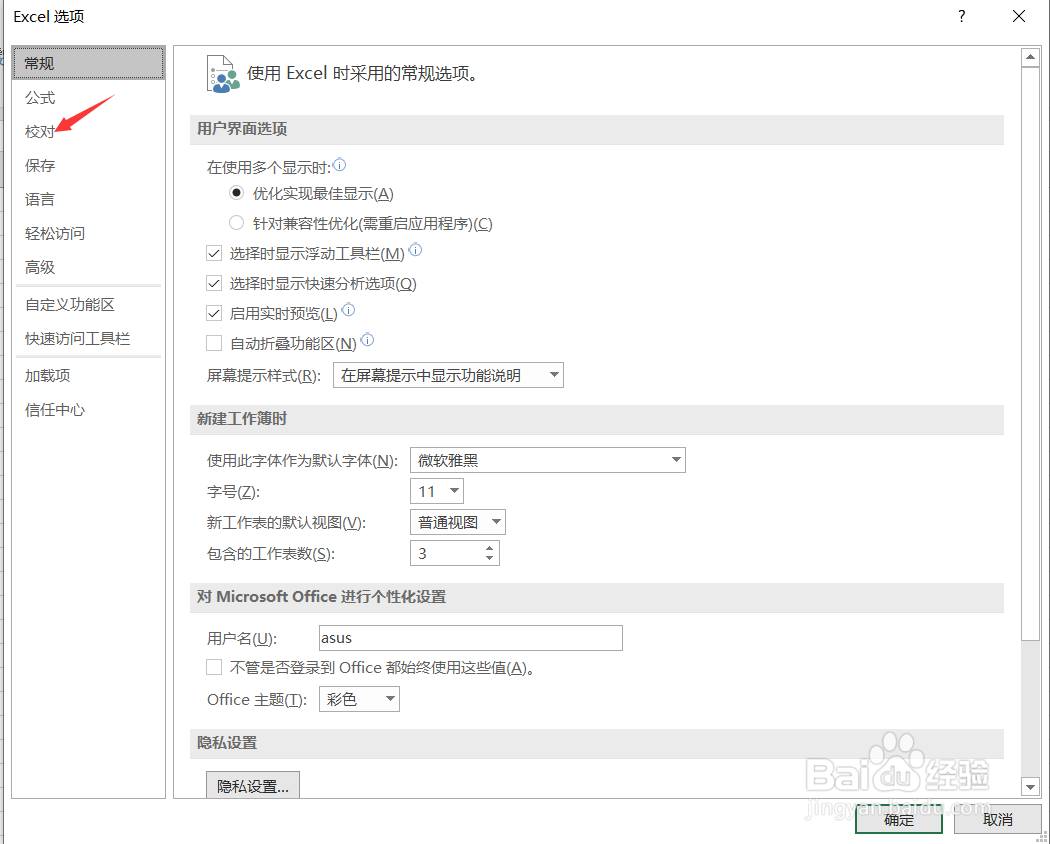Open 新工作表的默认视图 dropdown

tap(457, 522)
